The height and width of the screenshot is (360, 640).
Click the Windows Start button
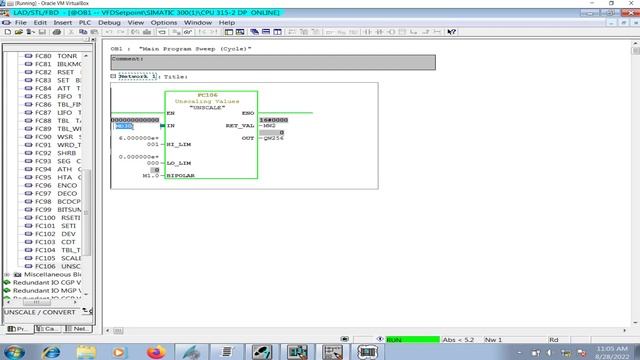(14, 352)
